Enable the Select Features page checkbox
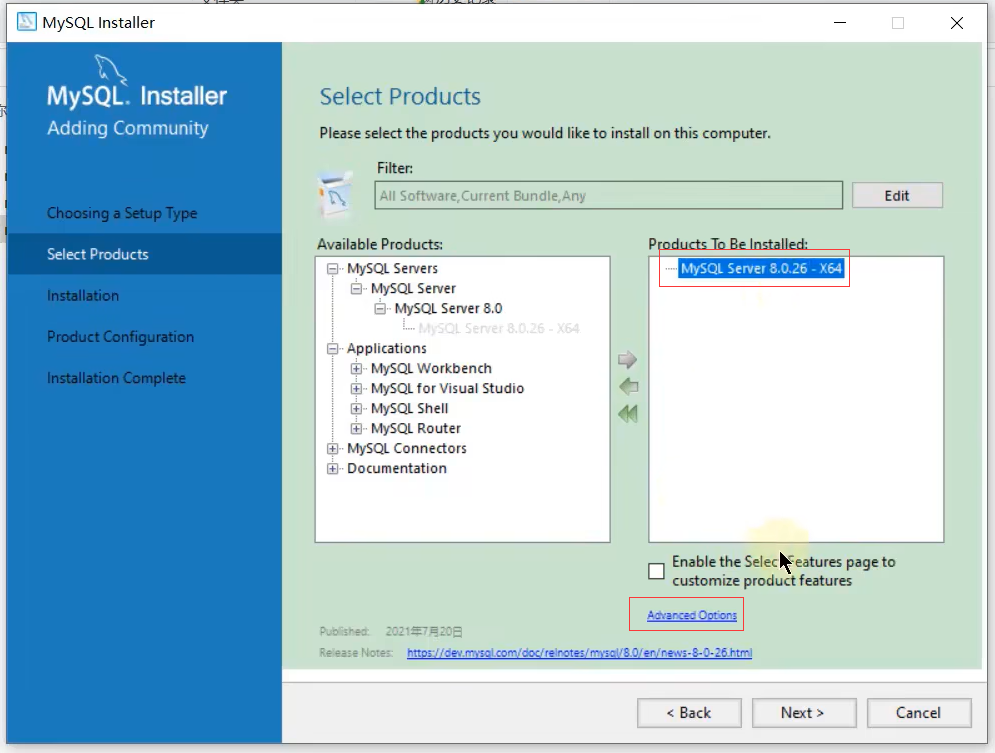Screen dimensions: 995x753 (x=656, y=571)
